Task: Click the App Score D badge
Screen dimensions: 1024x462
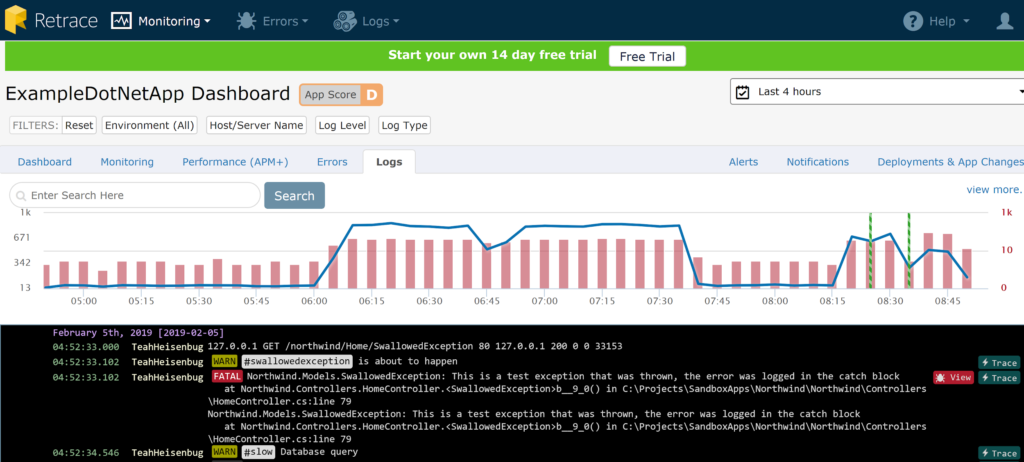Action: click(341, 95)
